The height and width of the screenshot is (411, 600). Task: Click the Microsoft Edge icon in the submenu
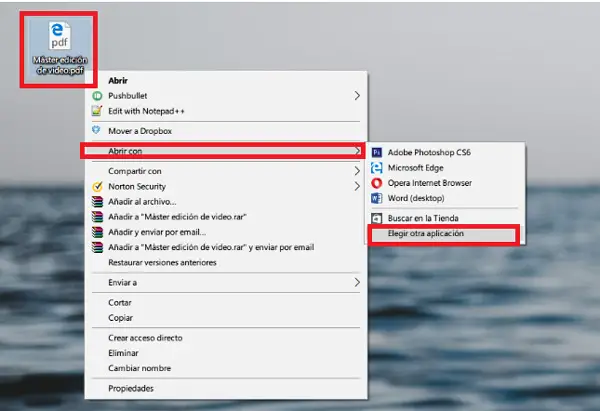[377, 168]
